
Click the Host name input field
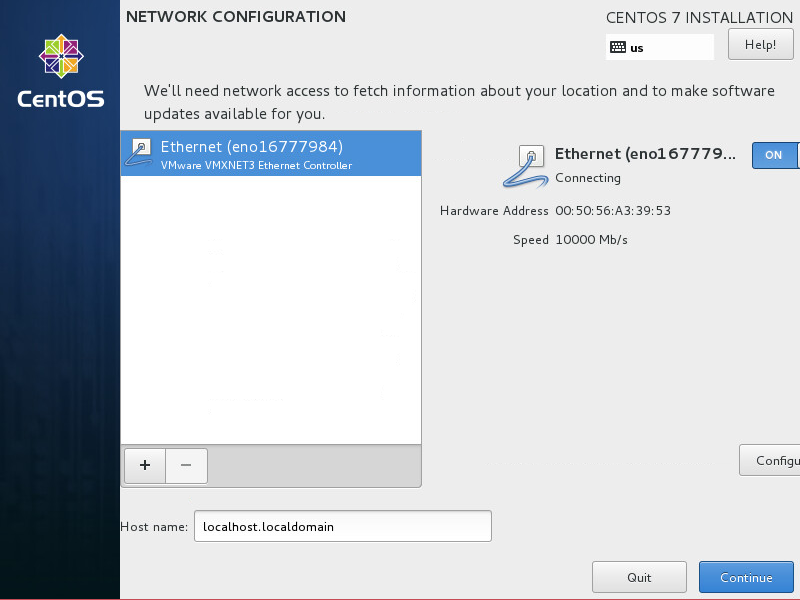tap(343, 526)
